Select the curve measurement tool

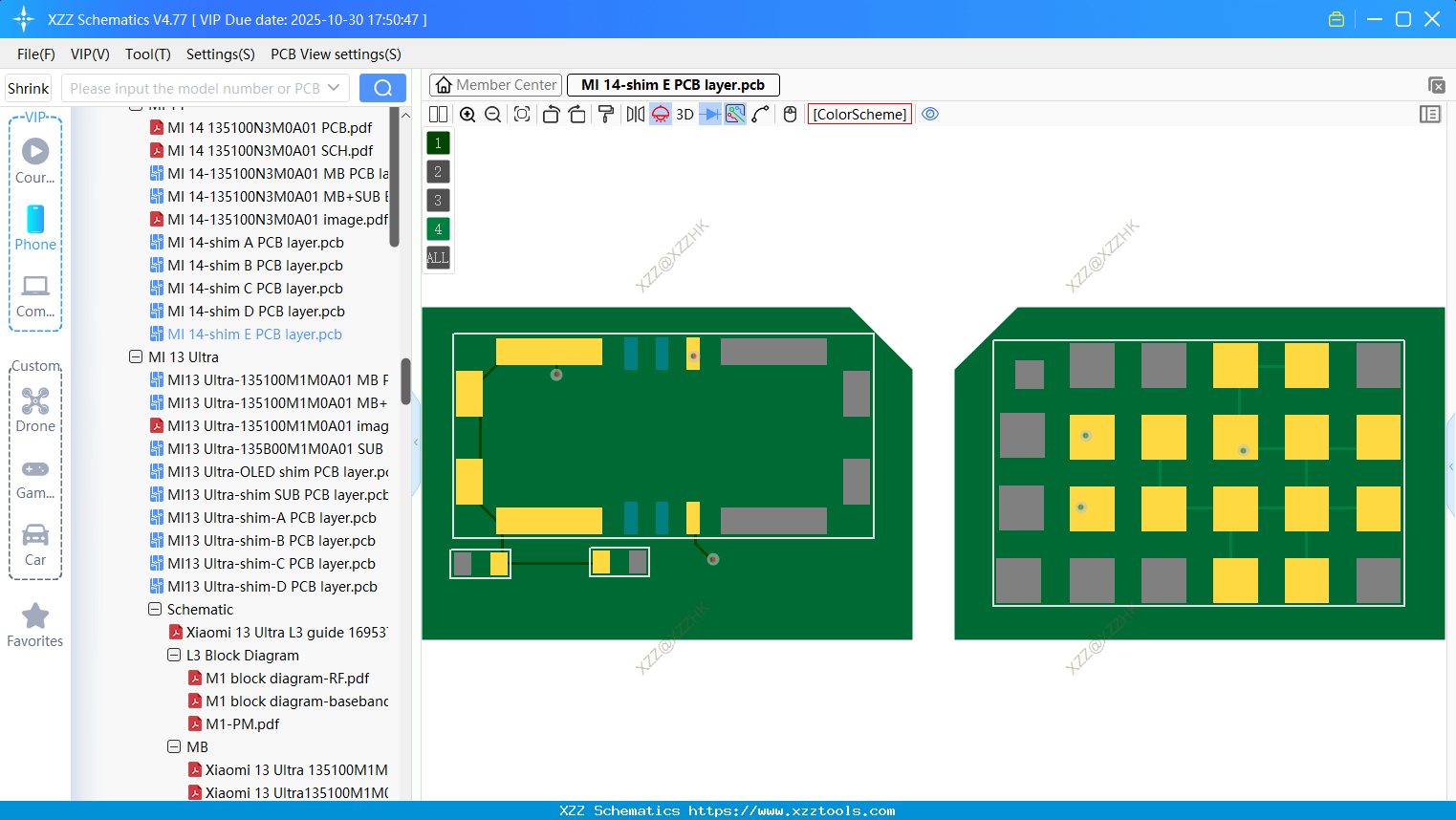[759, 114]
